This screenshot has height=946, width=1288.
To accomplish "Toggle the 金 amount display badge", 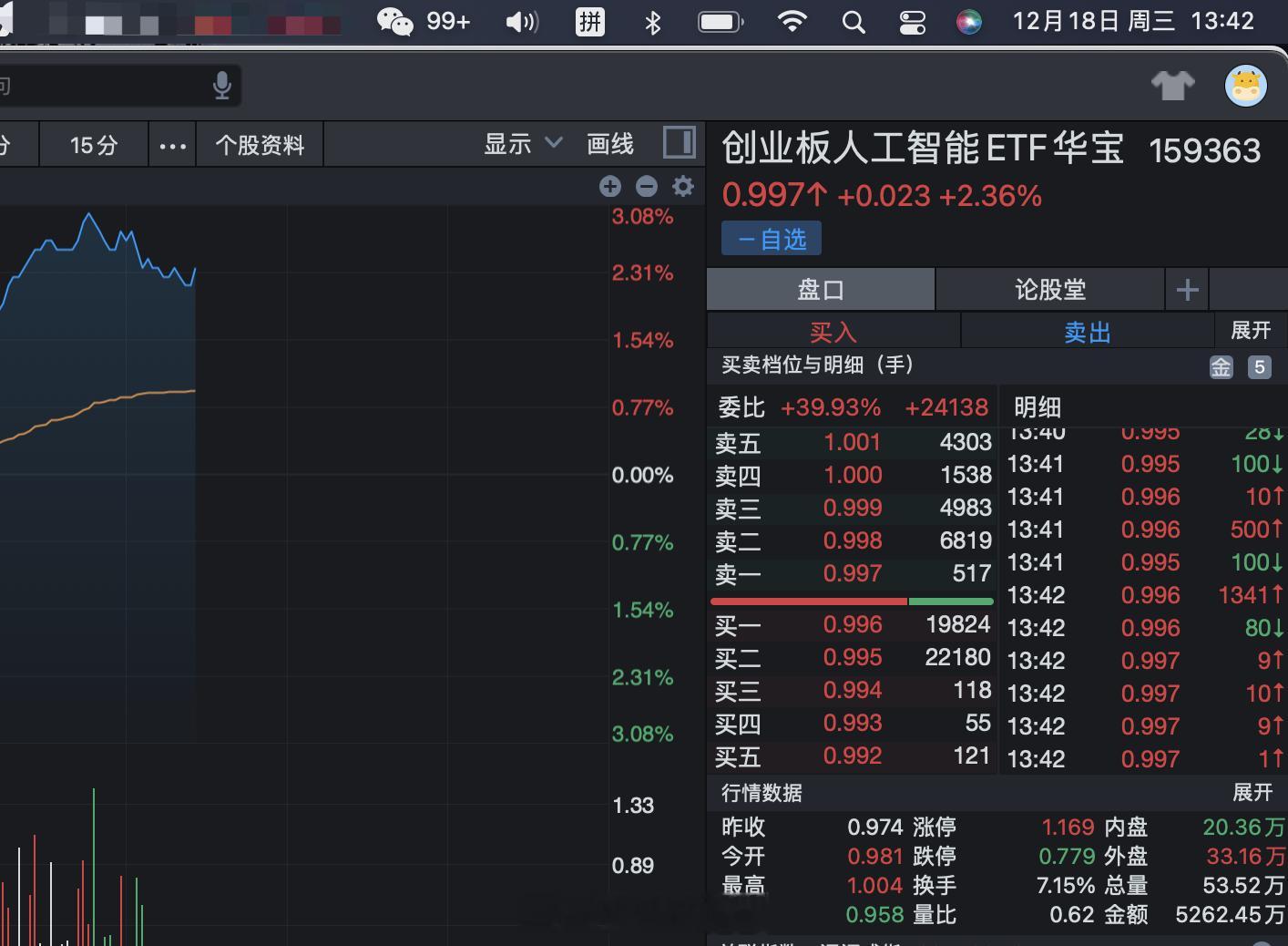I will 1221,366.
